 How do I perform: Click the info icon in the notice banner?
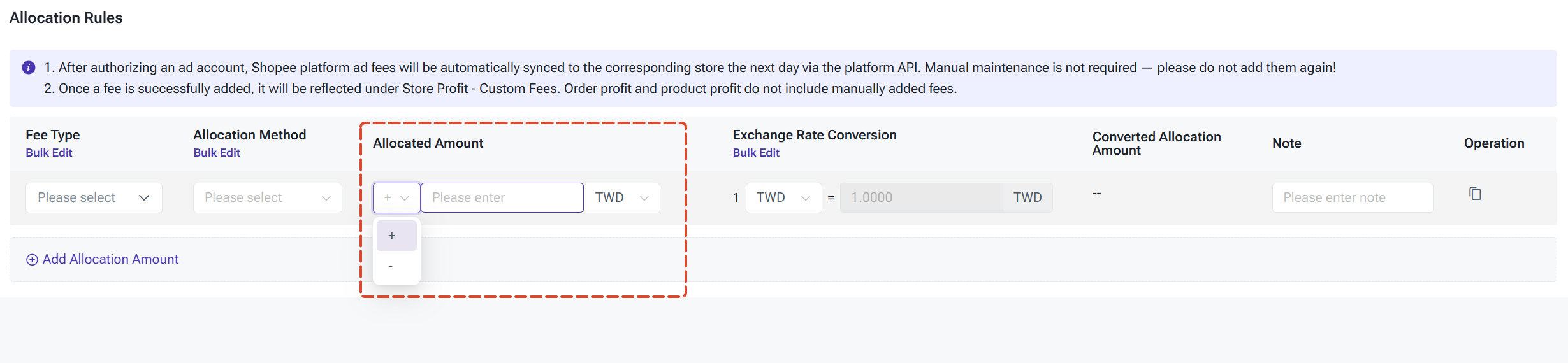pos(29,68)
